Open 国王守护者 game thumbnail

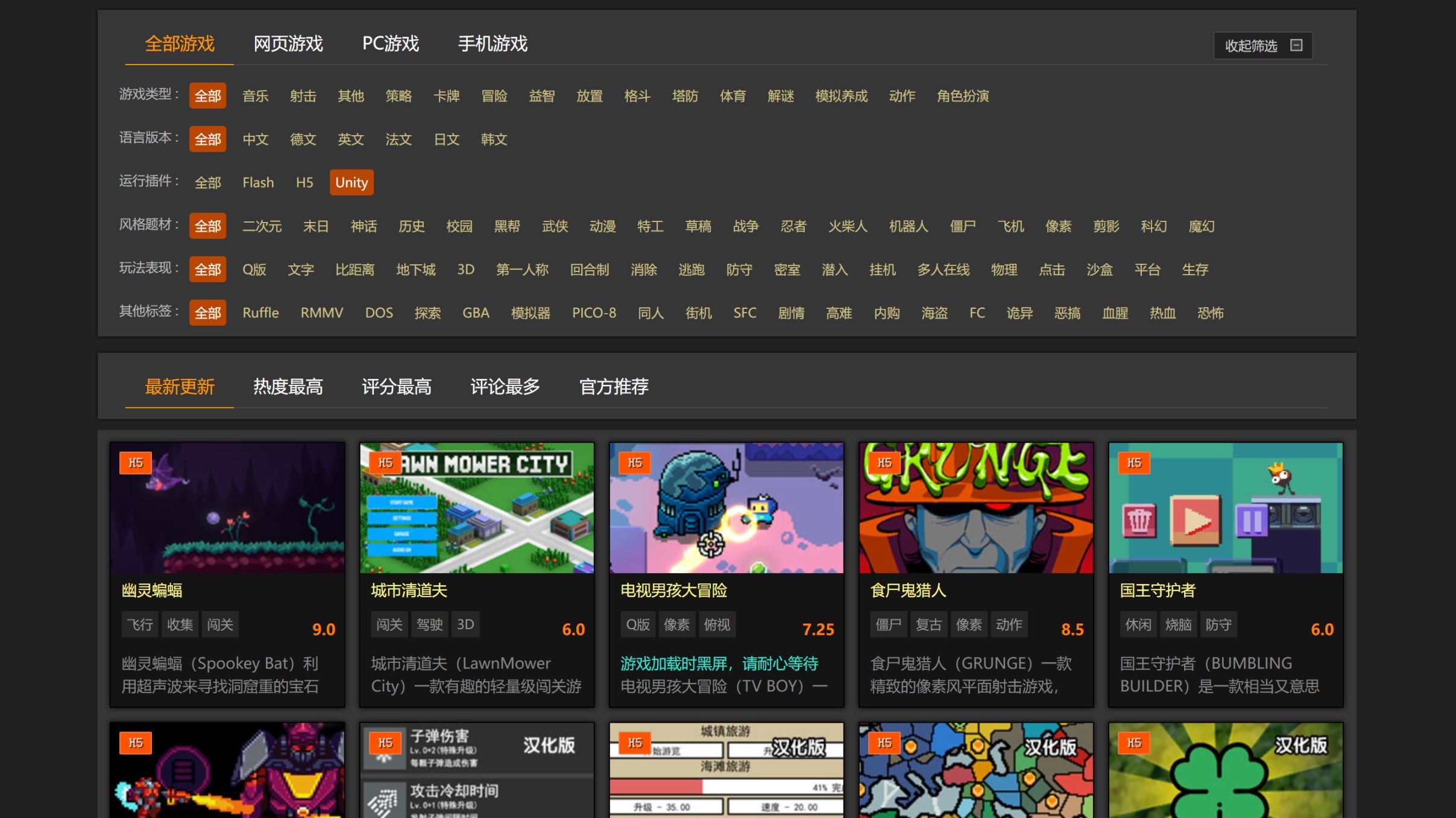pyautogui.click(x=1226, y=508)
